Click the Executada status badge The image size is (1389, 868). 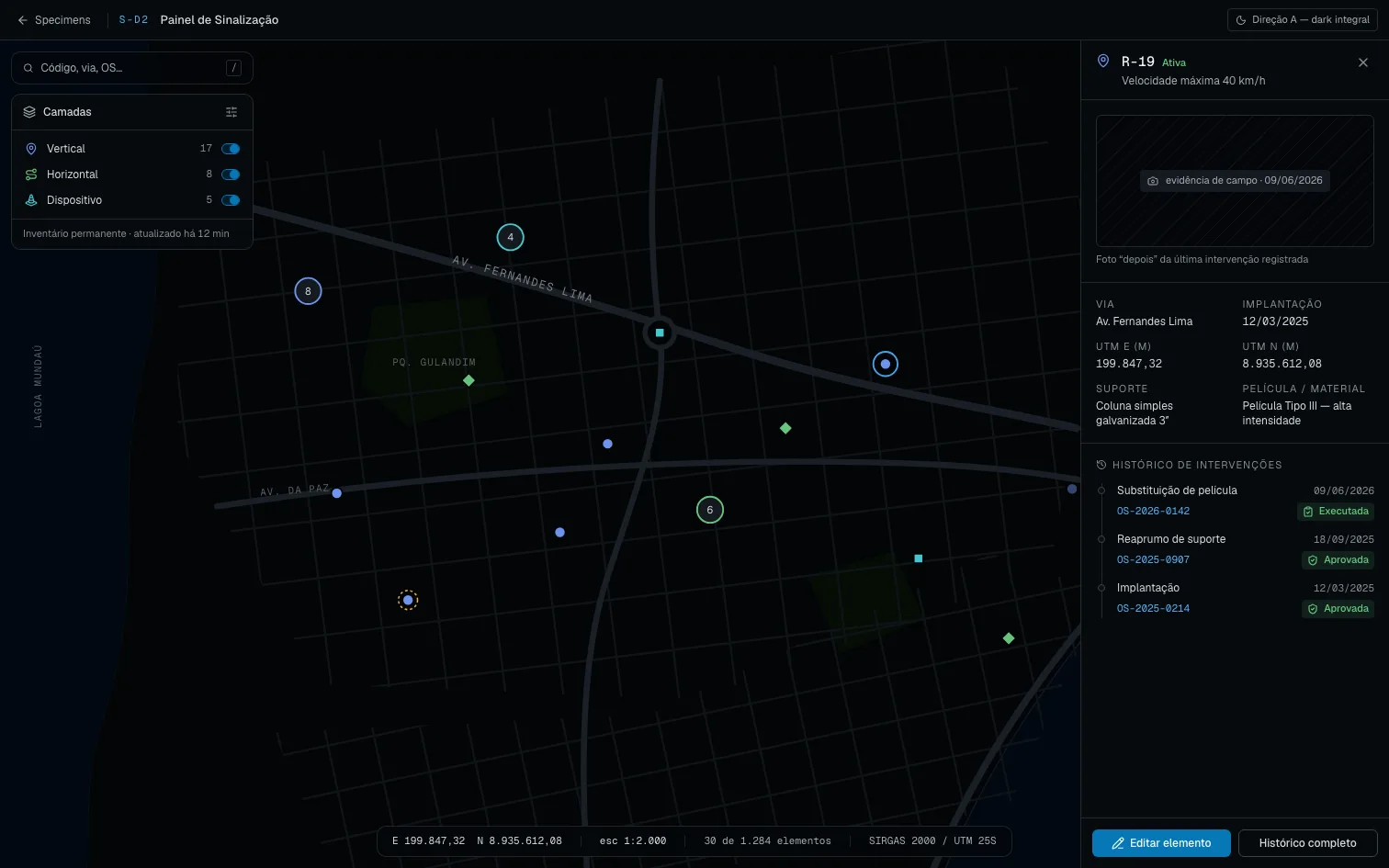(x=1336, y=512)
